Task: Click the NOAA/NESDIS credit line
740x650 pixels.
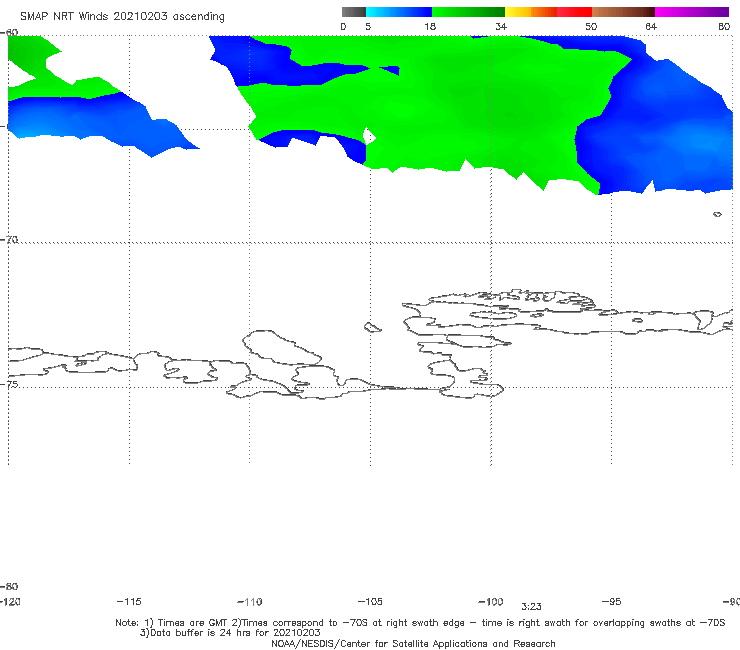Action: pos(413,643)
